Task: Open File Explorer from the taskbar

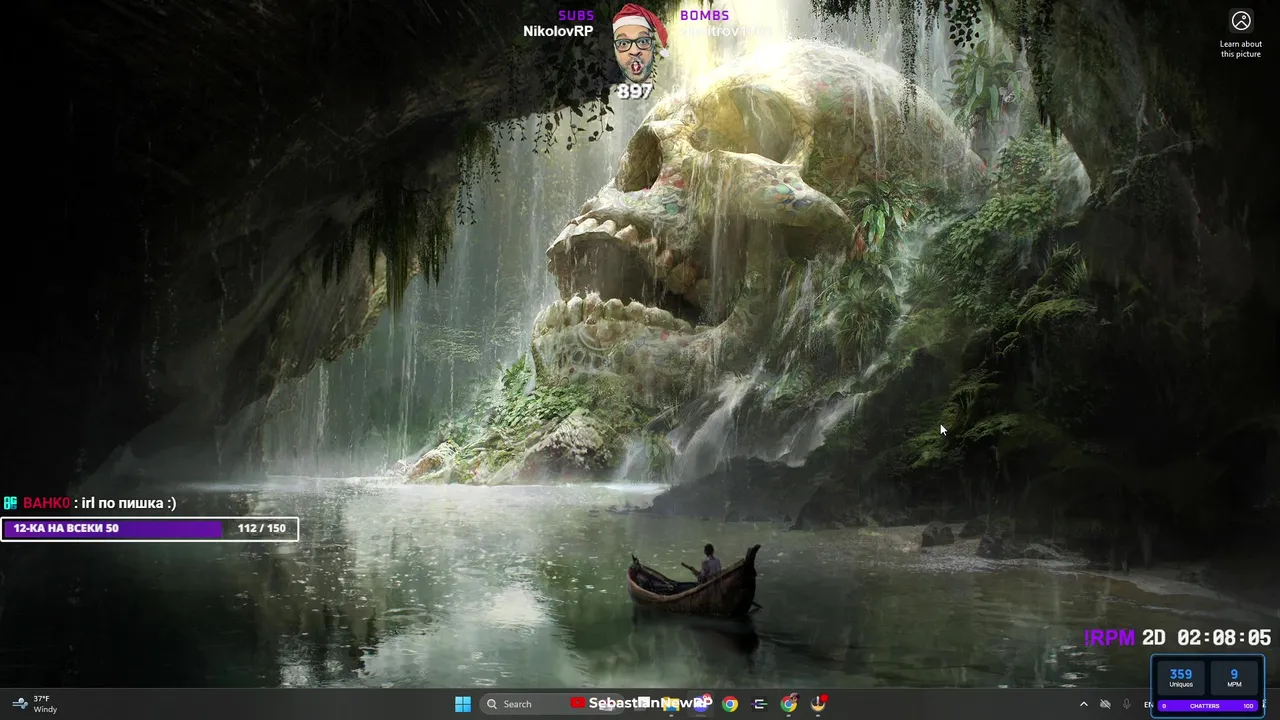Action: [671, 704]
